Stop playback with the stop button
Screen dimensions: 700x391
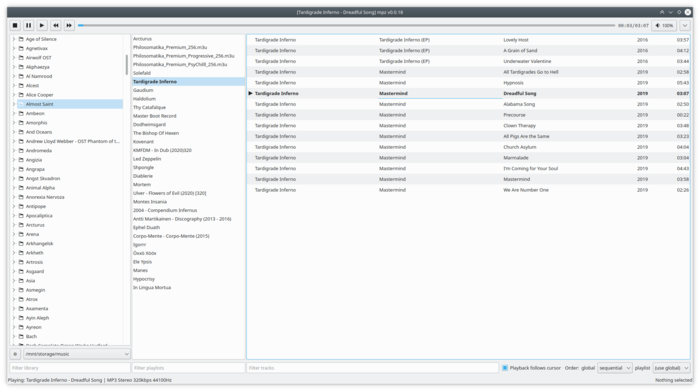[x=15, y=25]
